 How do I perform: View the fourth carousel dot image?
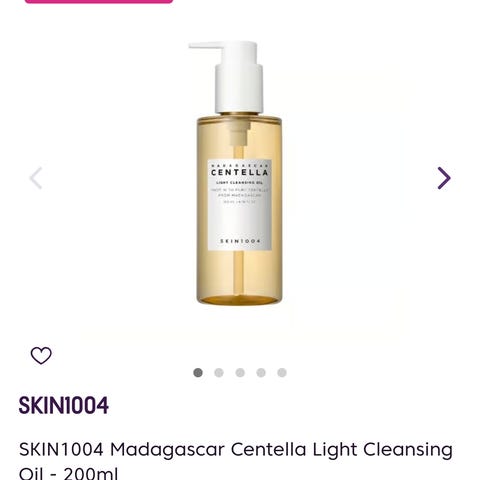click(x=261, y=373)
